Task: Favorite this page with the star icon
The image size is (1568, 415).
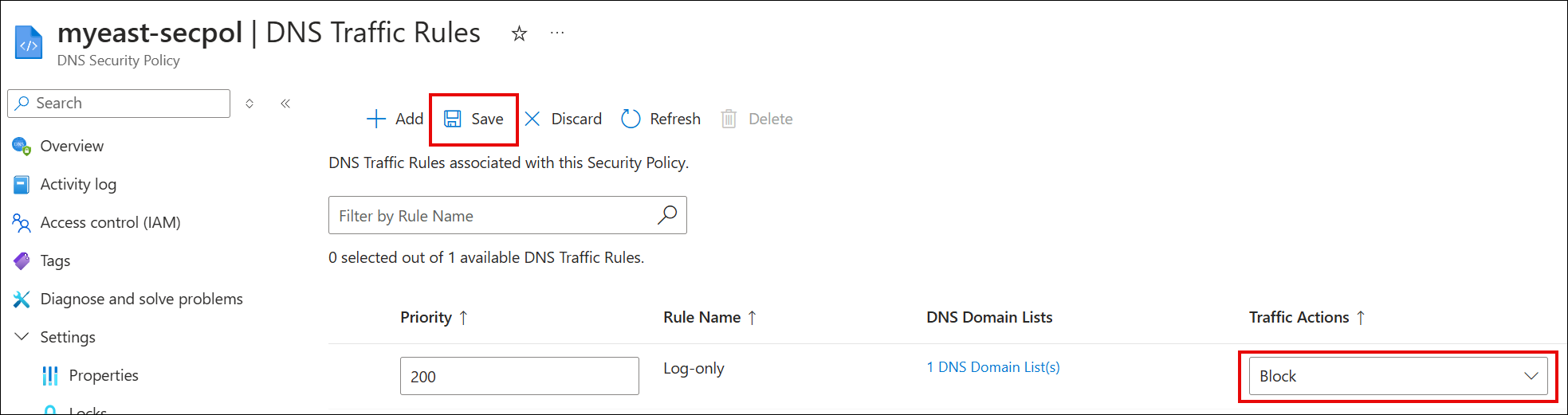Action: [x=519, y=33]
